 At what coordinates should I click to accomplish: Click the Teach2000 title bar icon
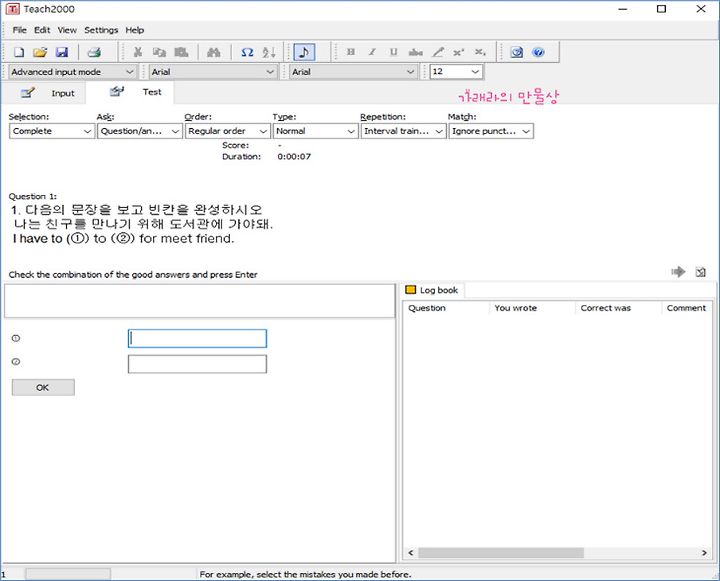click(12, 9)
